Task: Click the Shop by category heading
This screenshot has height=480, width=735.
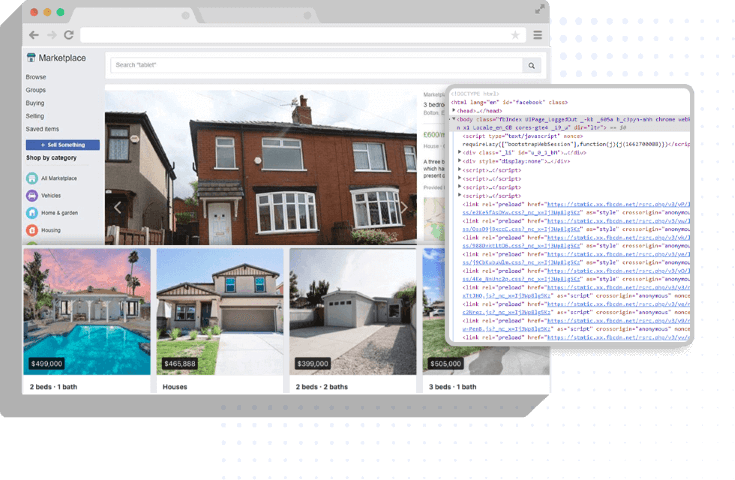Action: [x=52, y=158]
